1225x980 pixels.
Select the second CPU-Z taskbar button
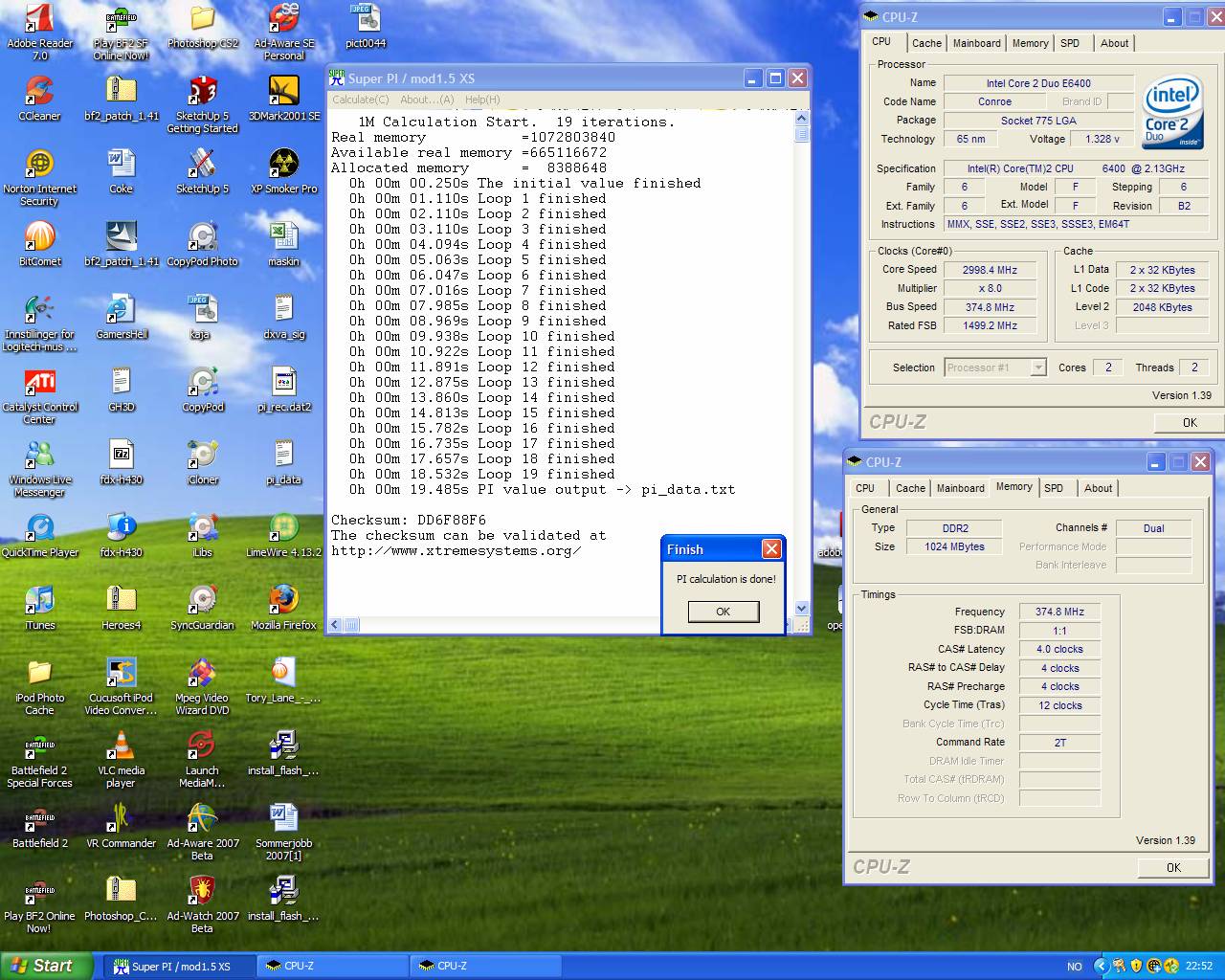tap(486, 966)
